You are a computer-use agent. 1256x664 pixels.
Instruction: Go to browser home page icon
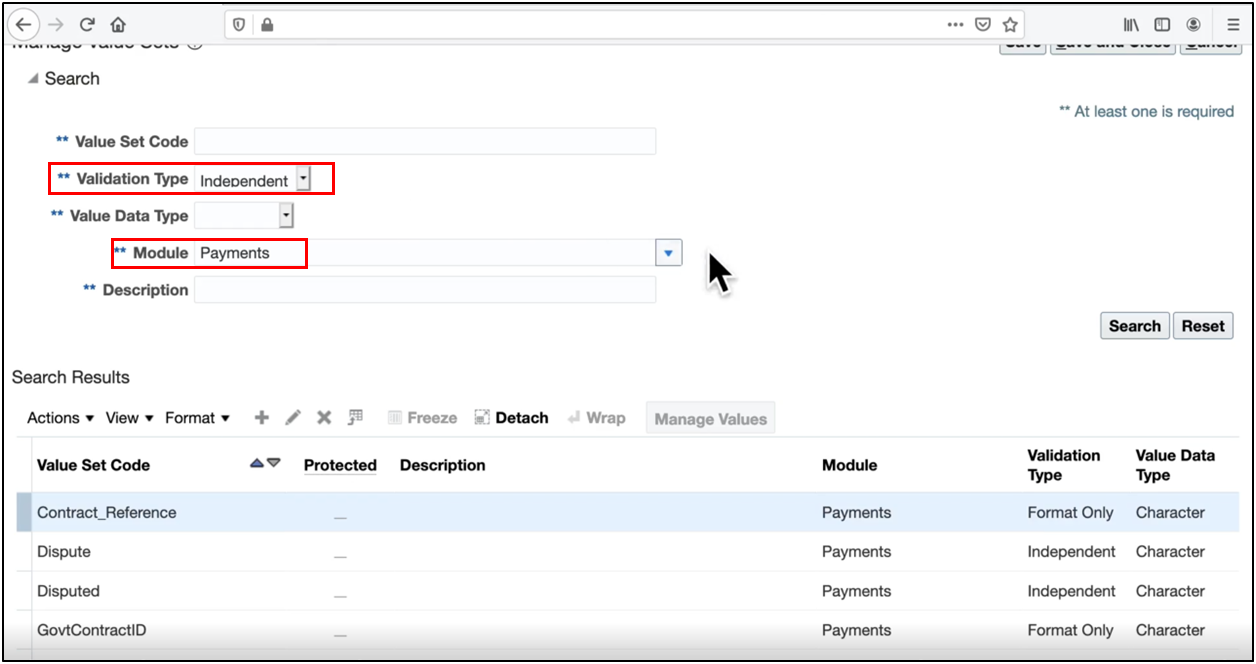[118, 24]
